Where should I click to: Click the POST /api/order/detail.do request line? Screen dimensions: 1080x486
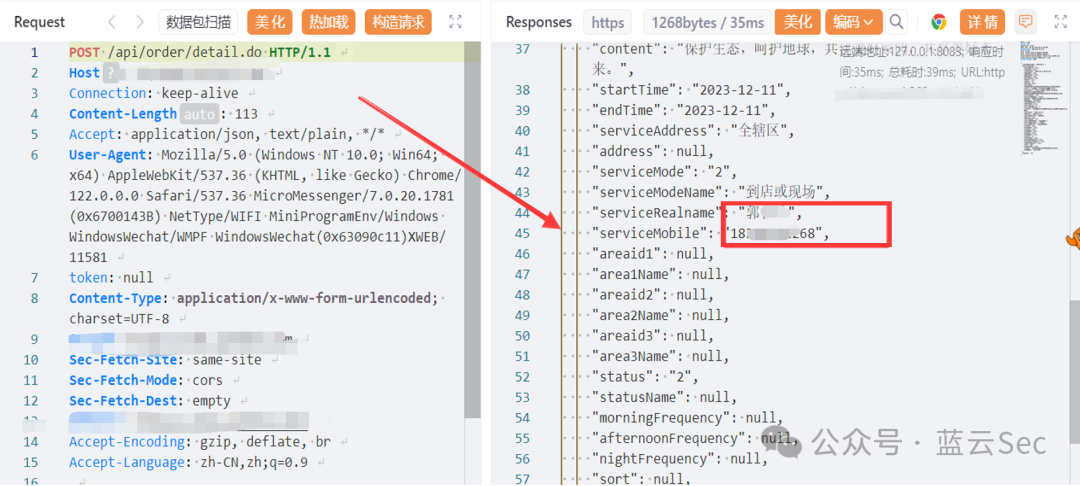[199, 52]
